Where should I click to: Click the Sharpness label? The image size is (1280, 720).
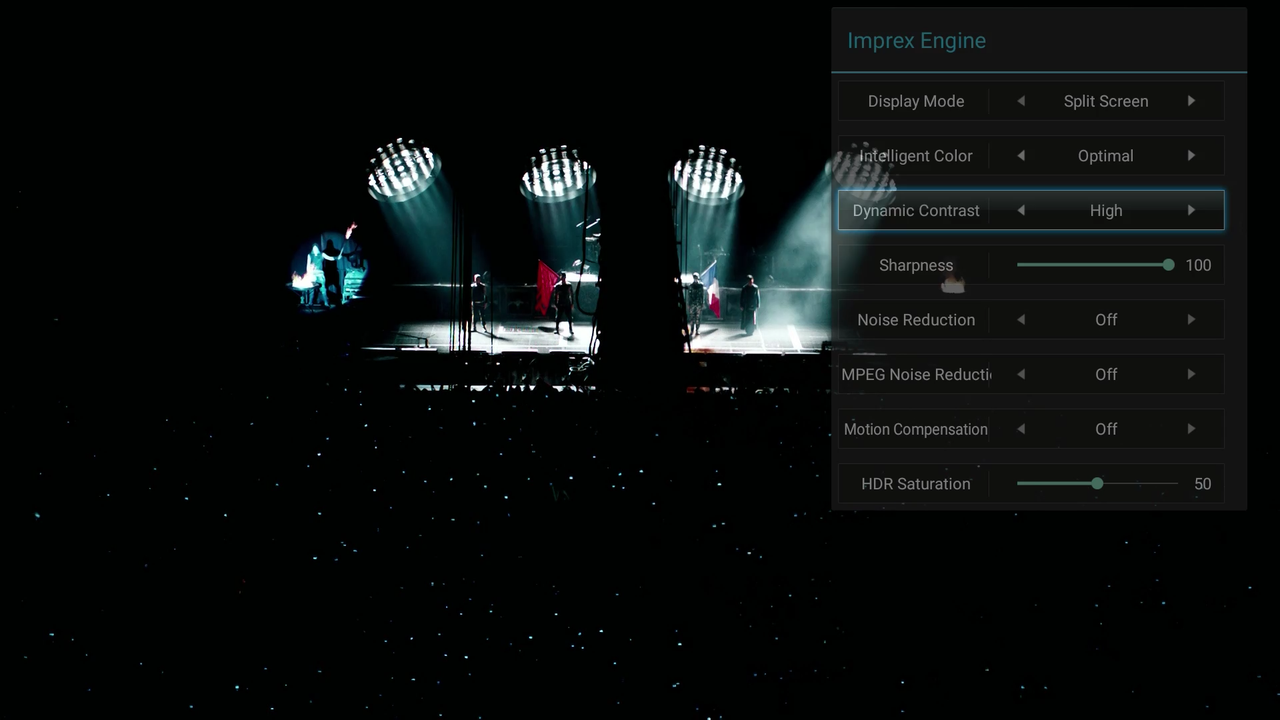(x=916, y=265)
